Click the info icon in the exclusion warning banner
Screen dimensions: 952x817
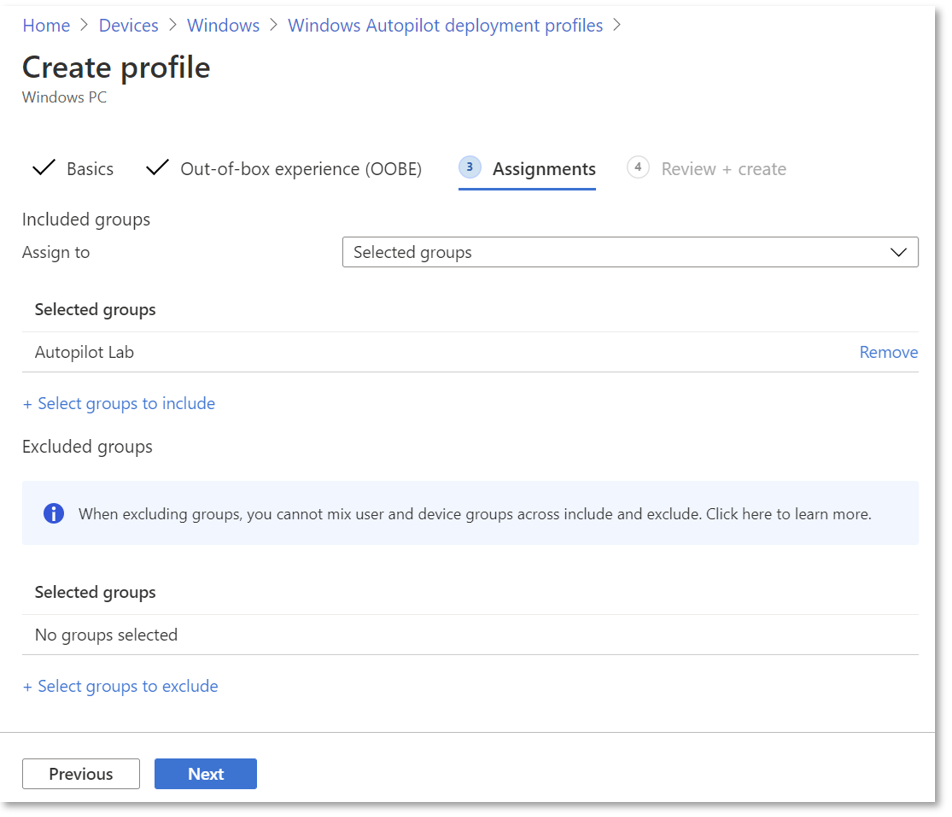coord(53,513)
